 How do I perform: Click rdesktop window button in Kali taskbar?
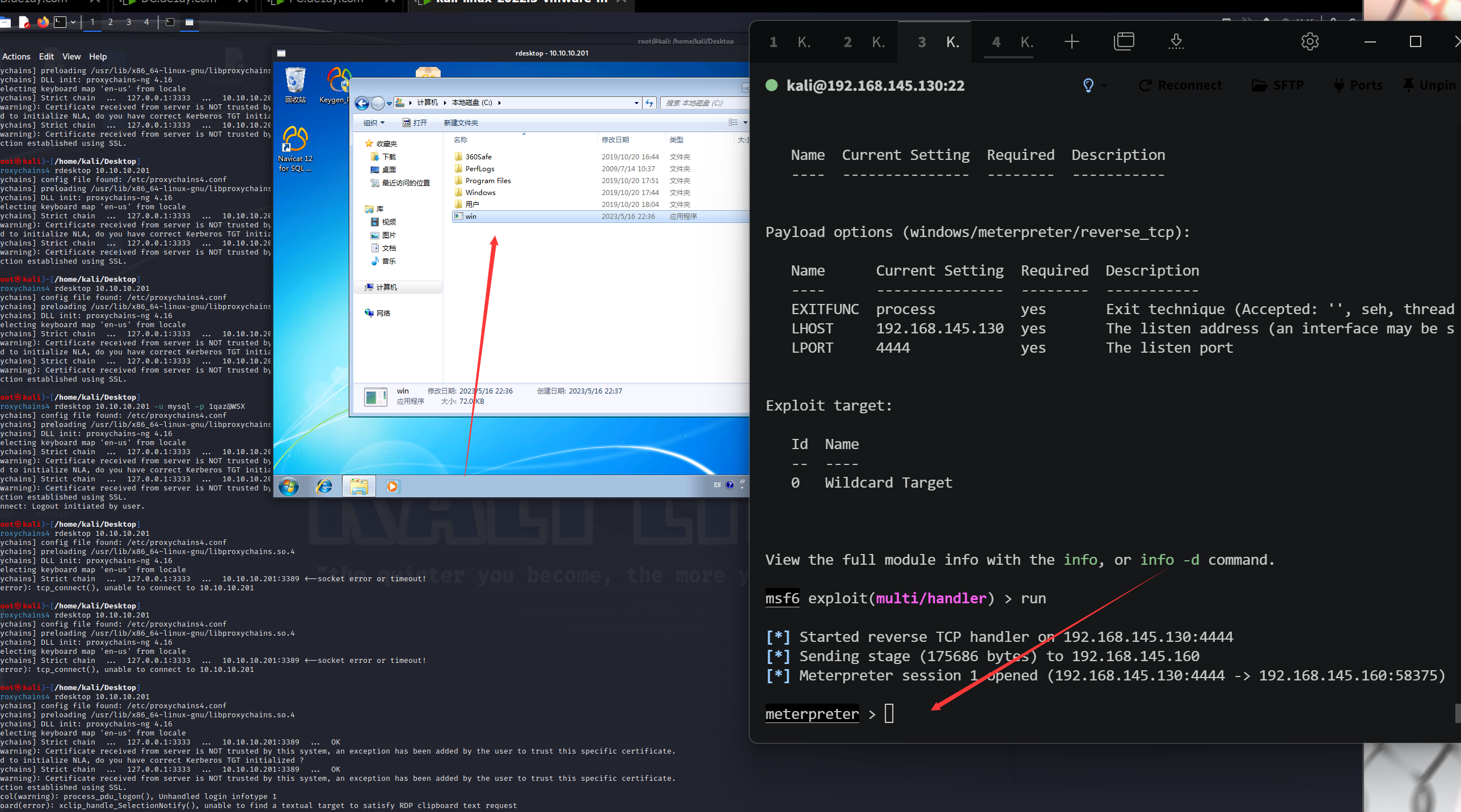click(189, 22)
